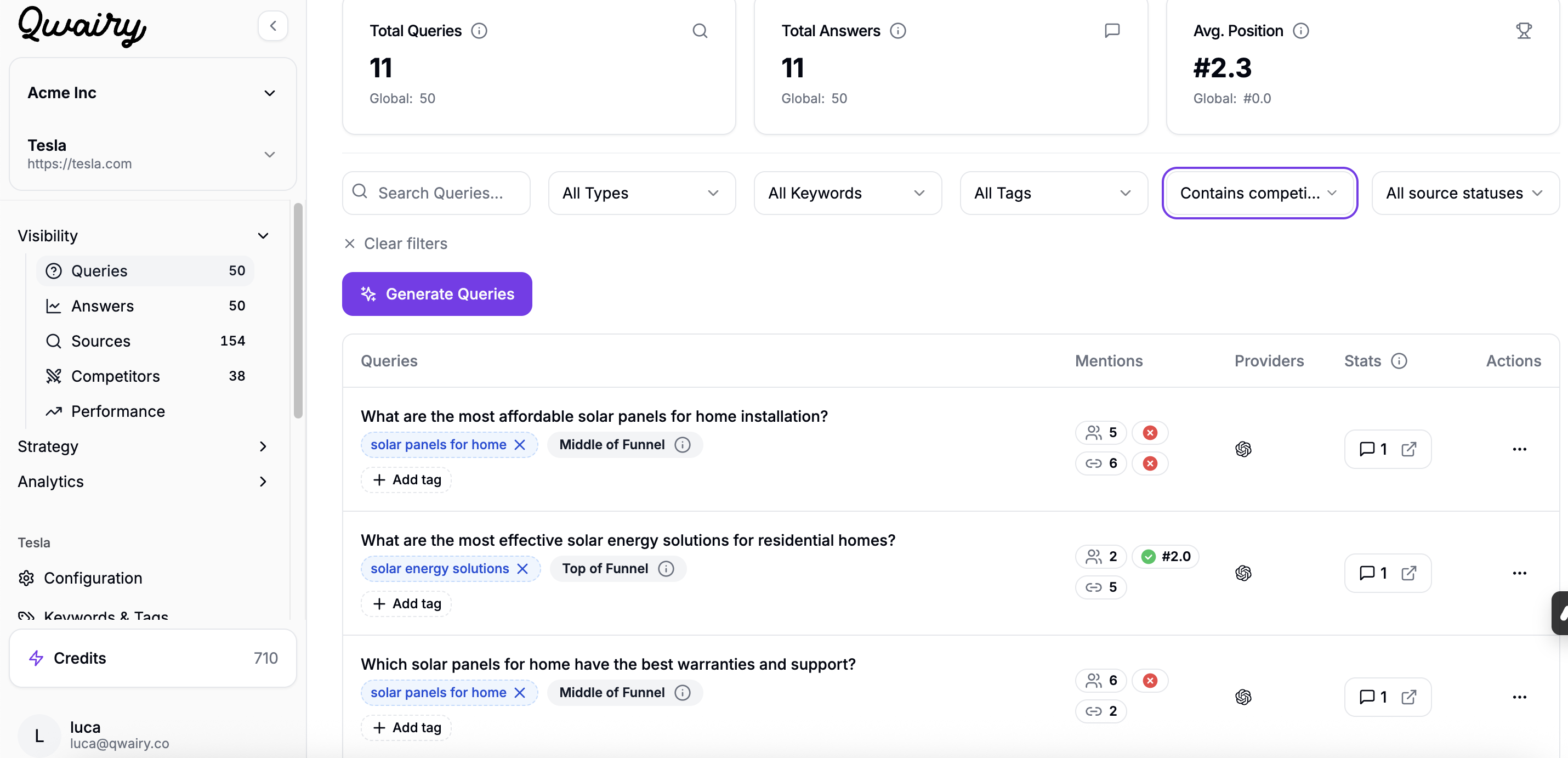The width and height of the screenshot is (1568, 758).
Task: Open the 1 answer stat for affordable query
Action: 1373,449
